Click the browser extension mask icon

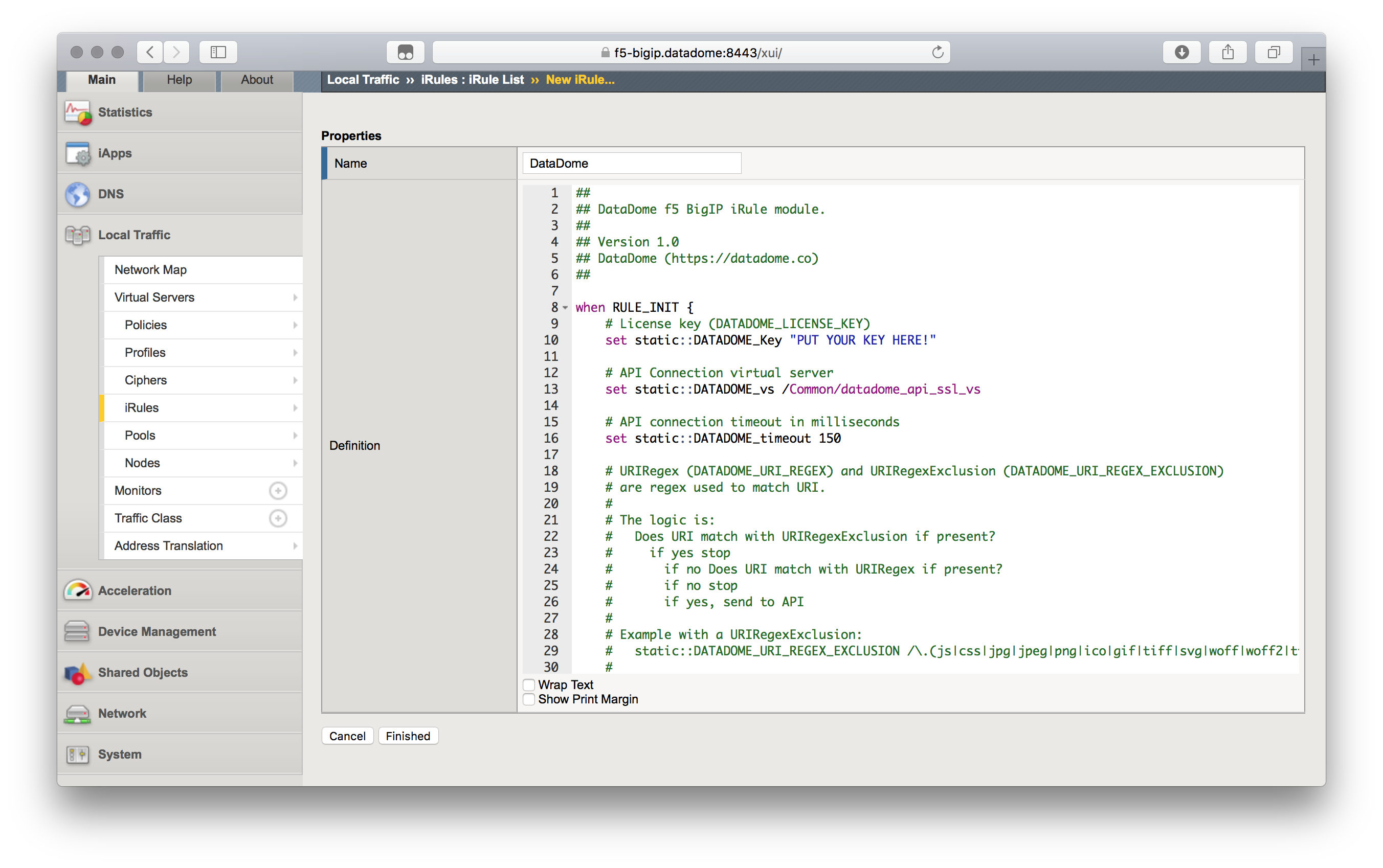tap(406, 52)
